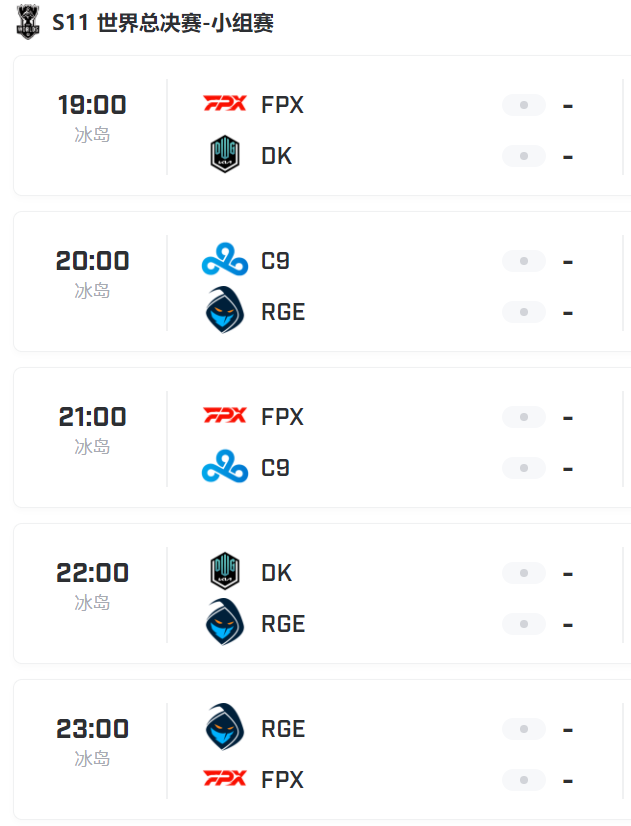This screenshot has width=631, height=826.
Task: Toggle the gray pill beside FPX at 23:00
Action: (x=523, y=780)
